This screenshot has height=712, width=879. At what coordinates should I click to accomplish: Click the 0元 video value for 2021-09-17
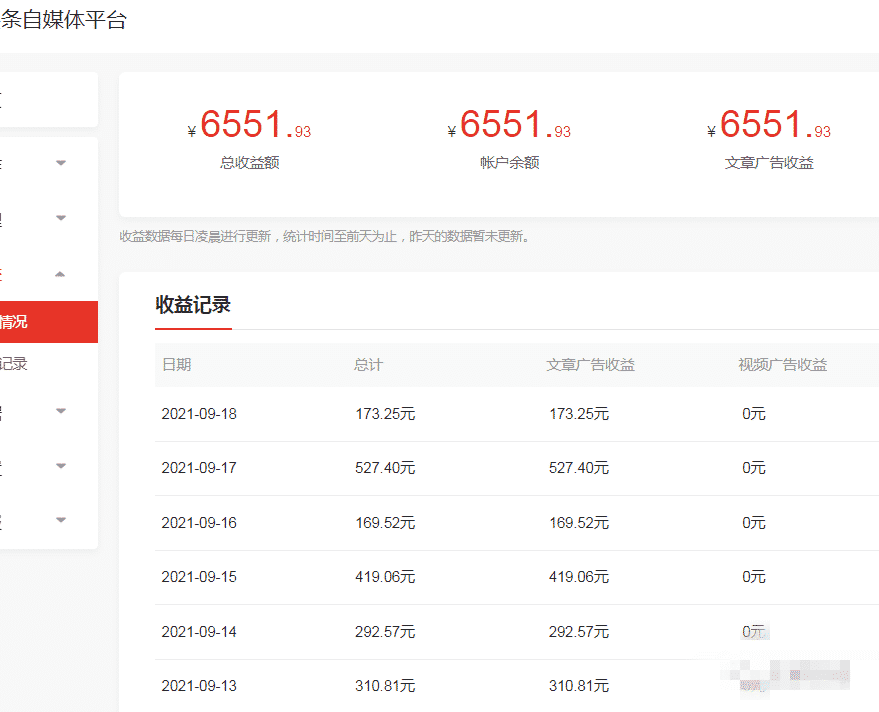(754, 468)
